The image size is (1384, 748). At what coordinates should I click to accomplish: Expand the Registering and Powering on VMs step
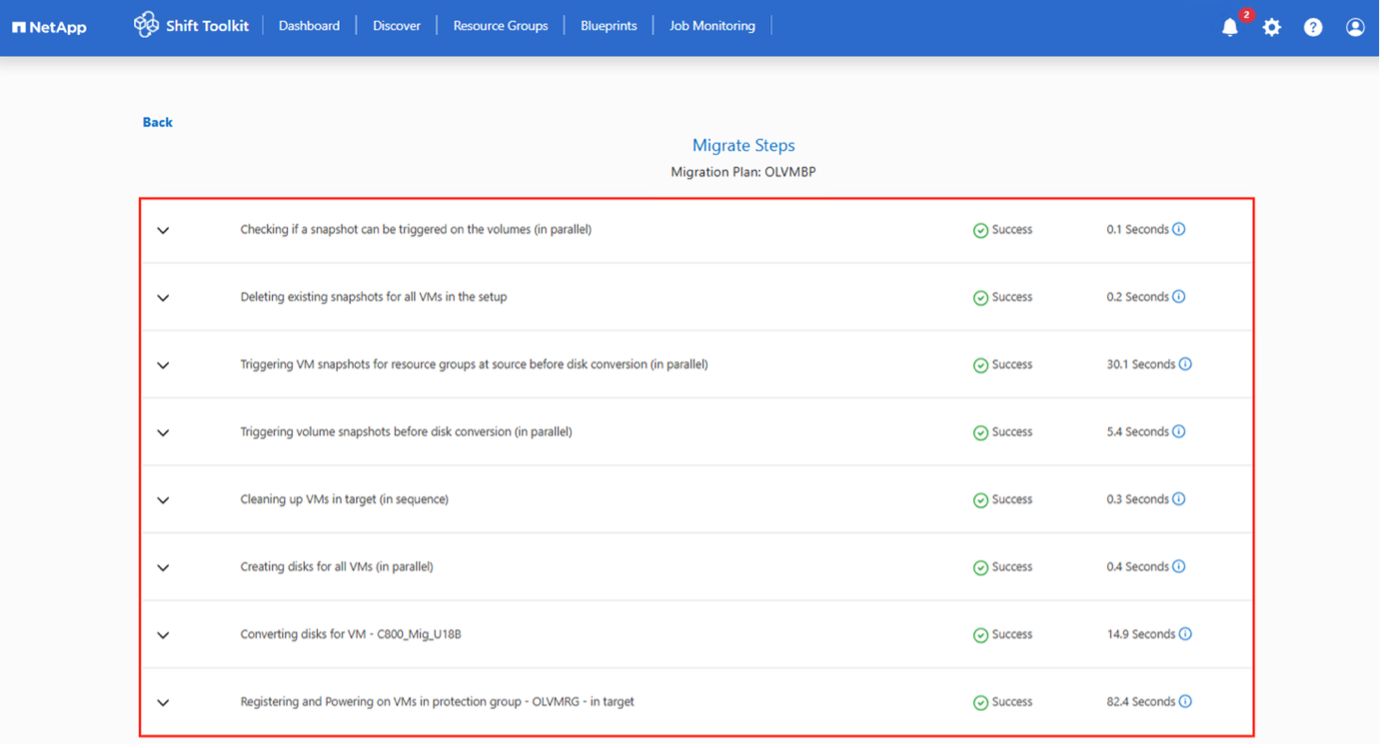click(x=163, y=702)
